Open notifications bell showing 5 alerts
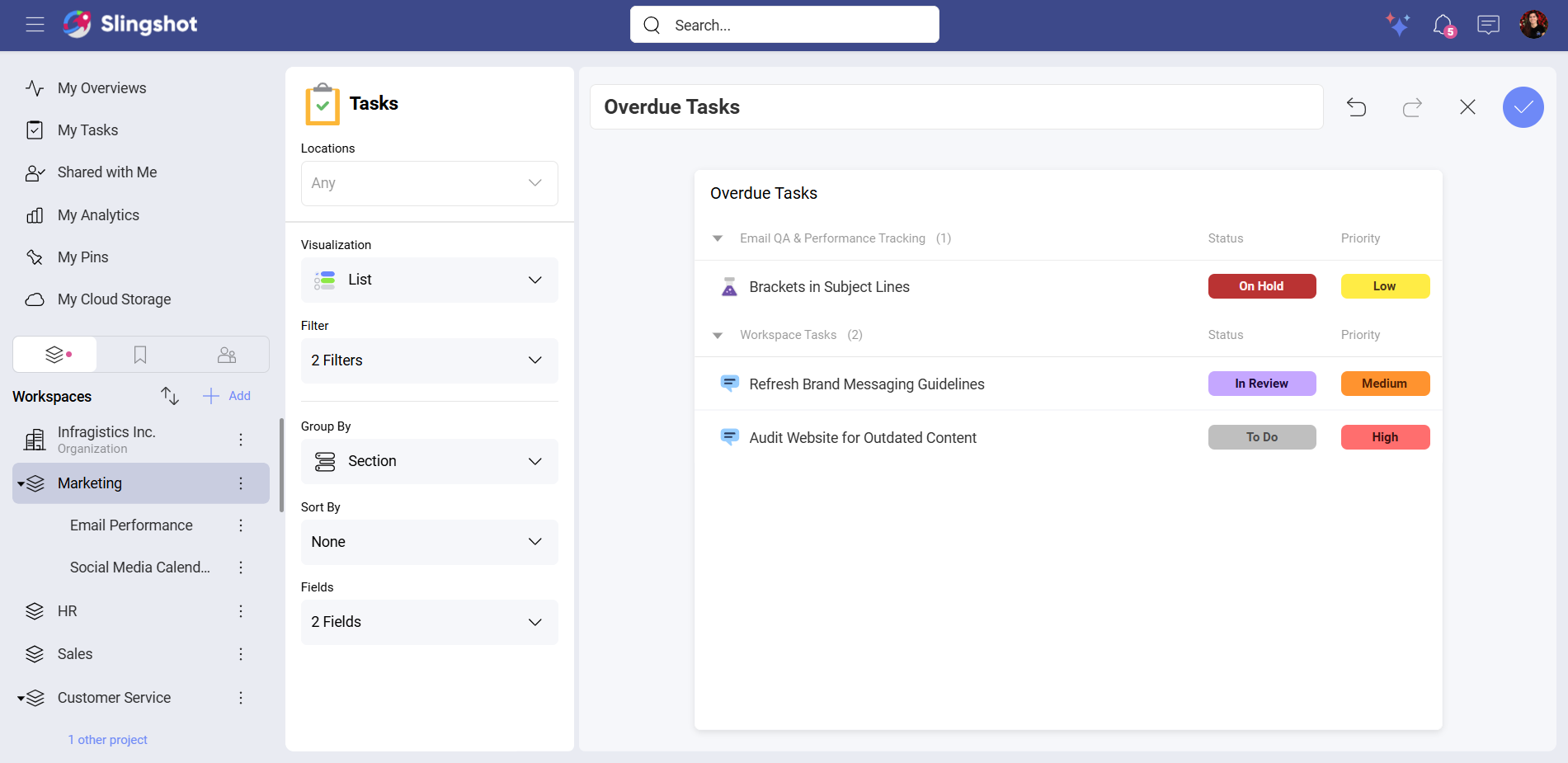 pos(1443,25)
